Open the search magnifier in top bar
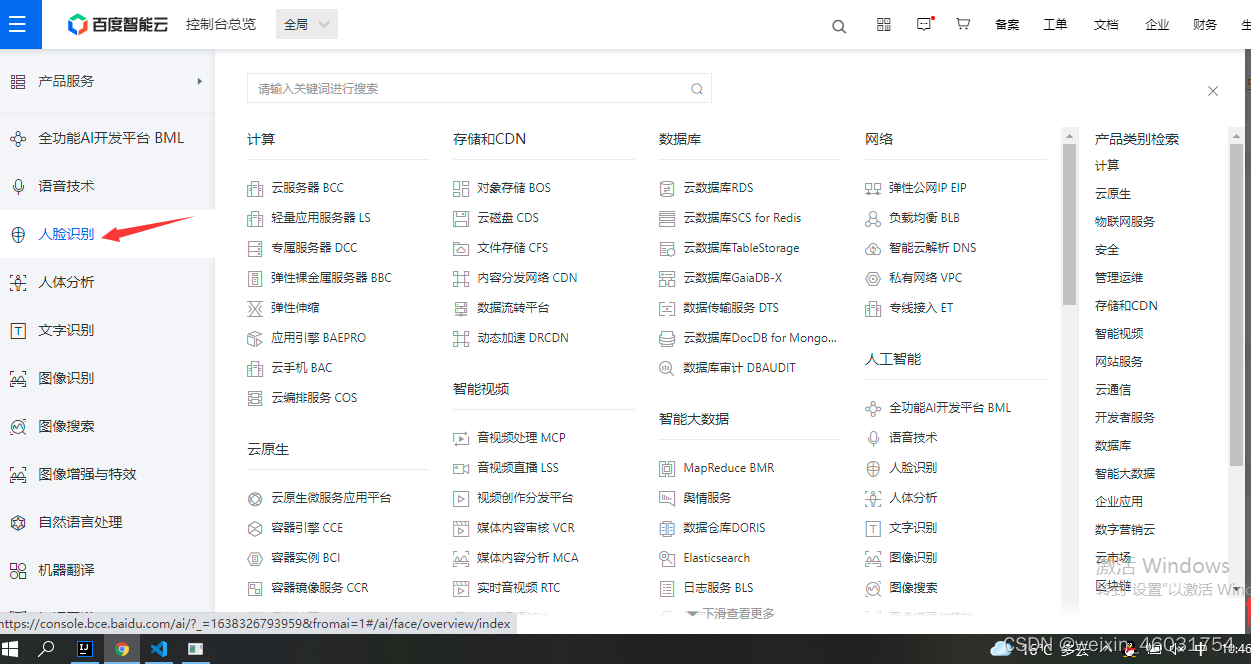 (x=839, y=26)
